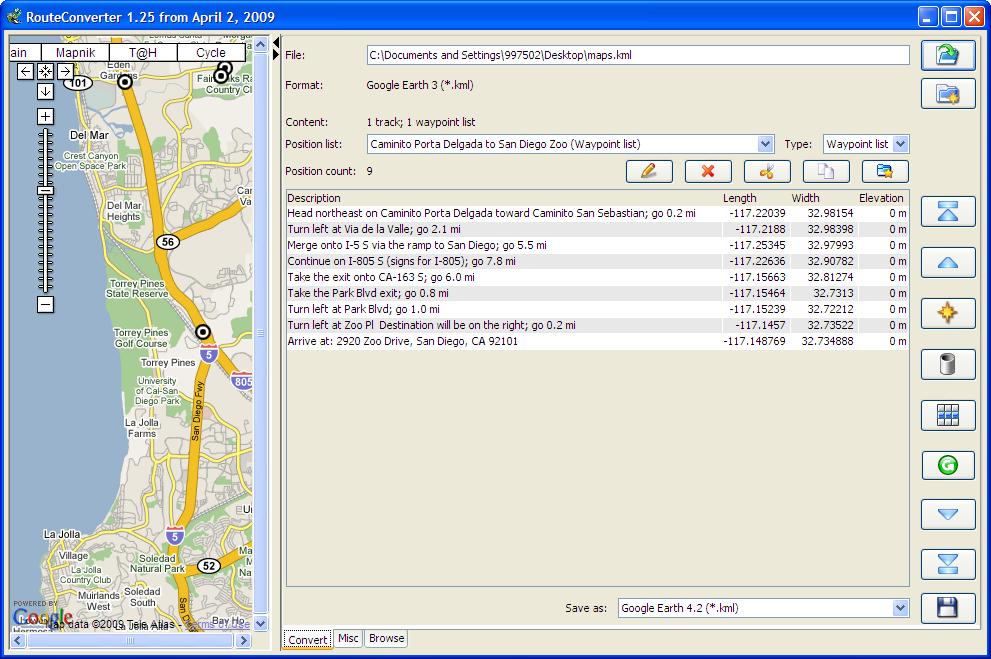This screenshot has width=991, height=659.
Task: Select row 'Arrive at: 2920 Zoo Drive'
Action: (597, 341)
